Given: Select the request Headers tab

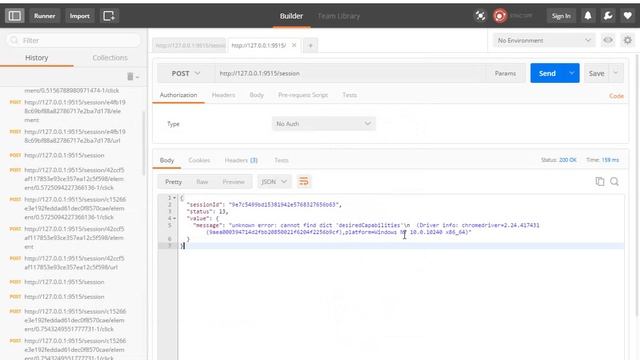Looking at the screenshot, I should click(223, 95).
